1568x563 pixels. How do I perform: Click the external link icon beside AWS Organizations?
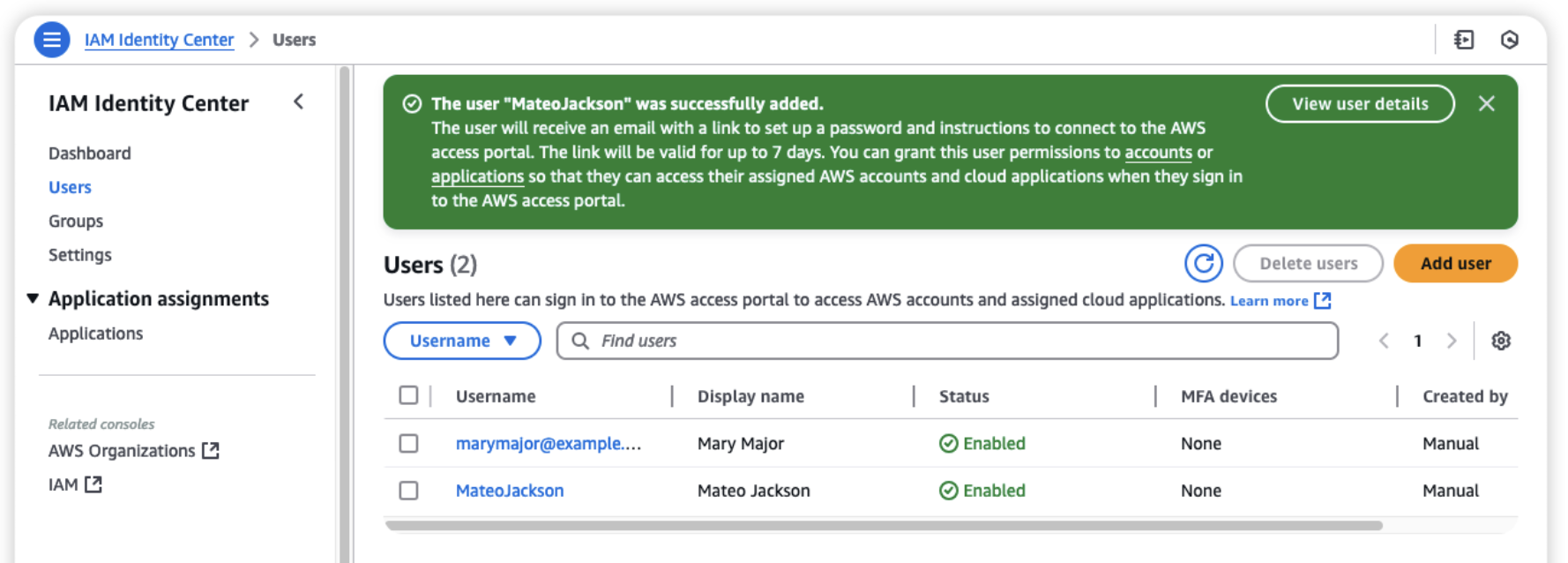coord(211,451)
